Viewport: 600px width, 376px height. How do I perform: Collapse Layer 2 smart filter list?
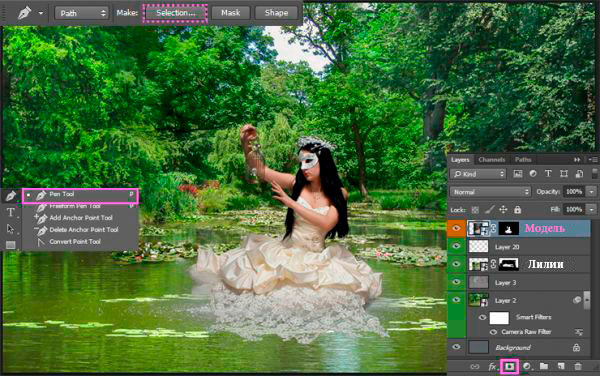(587, 301)
